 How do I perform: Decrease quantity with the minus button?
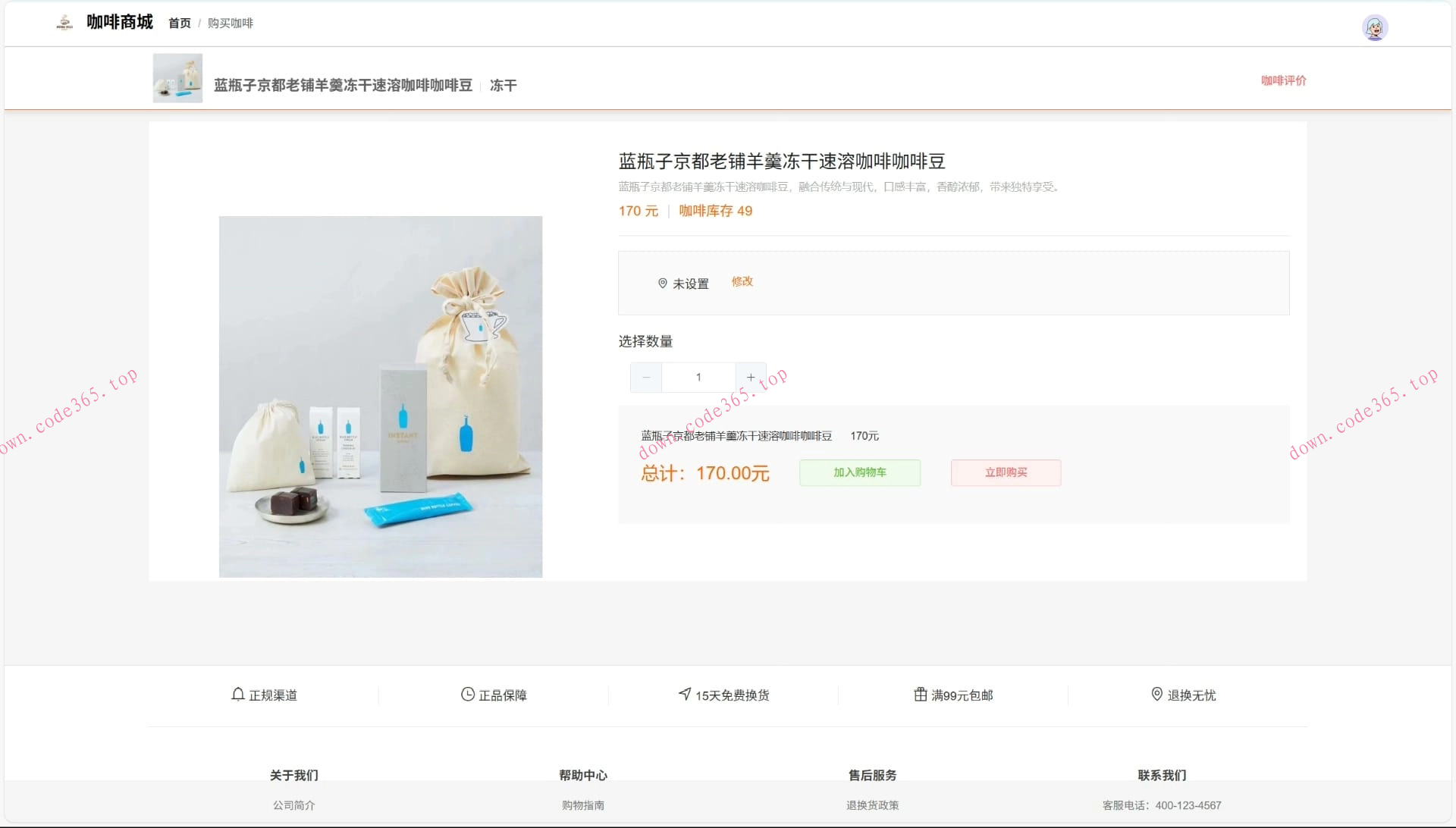645,377
